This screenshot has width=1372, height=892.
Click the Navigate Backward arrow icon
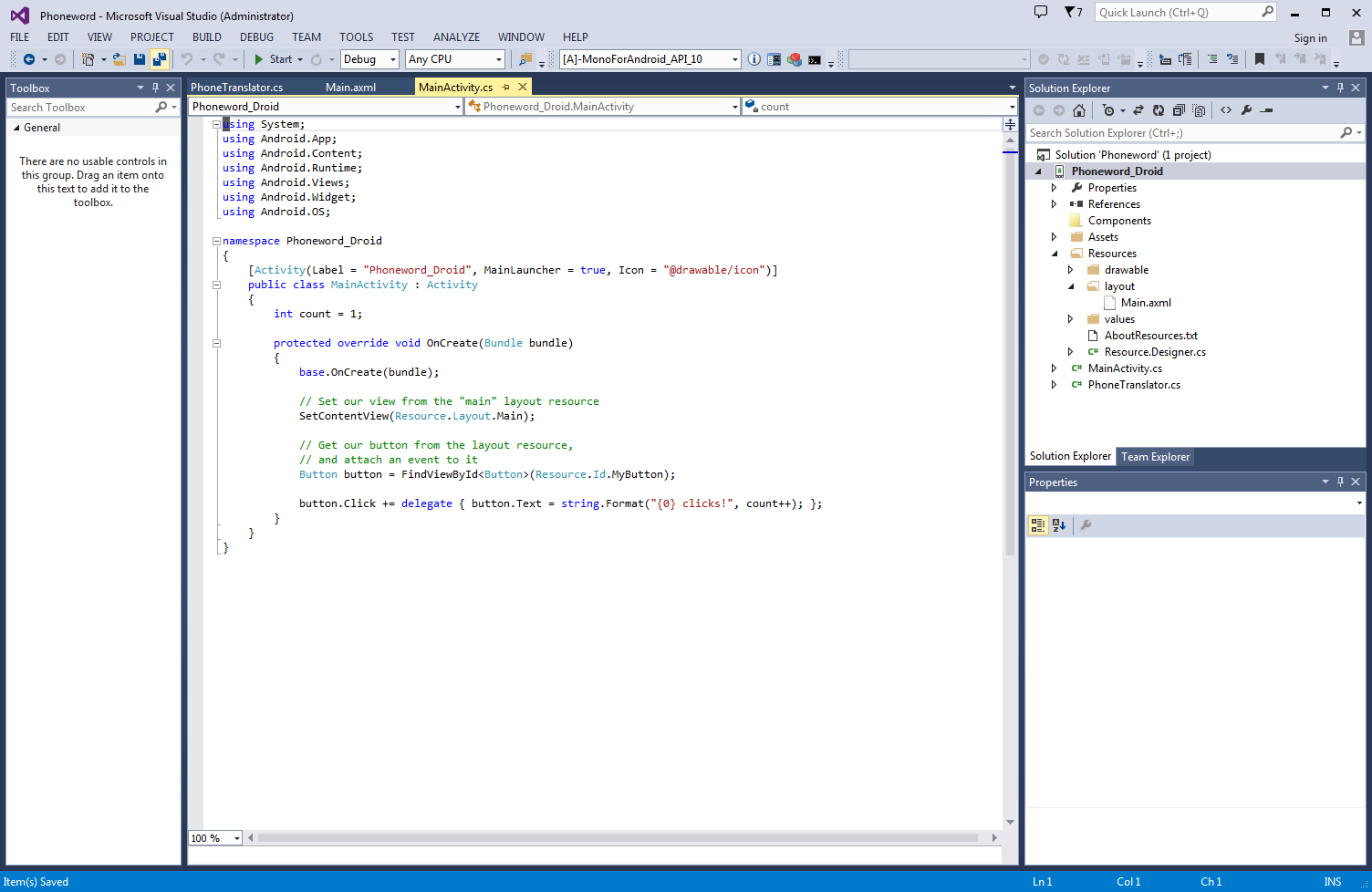pyautogui.click(x=29, y=59)
